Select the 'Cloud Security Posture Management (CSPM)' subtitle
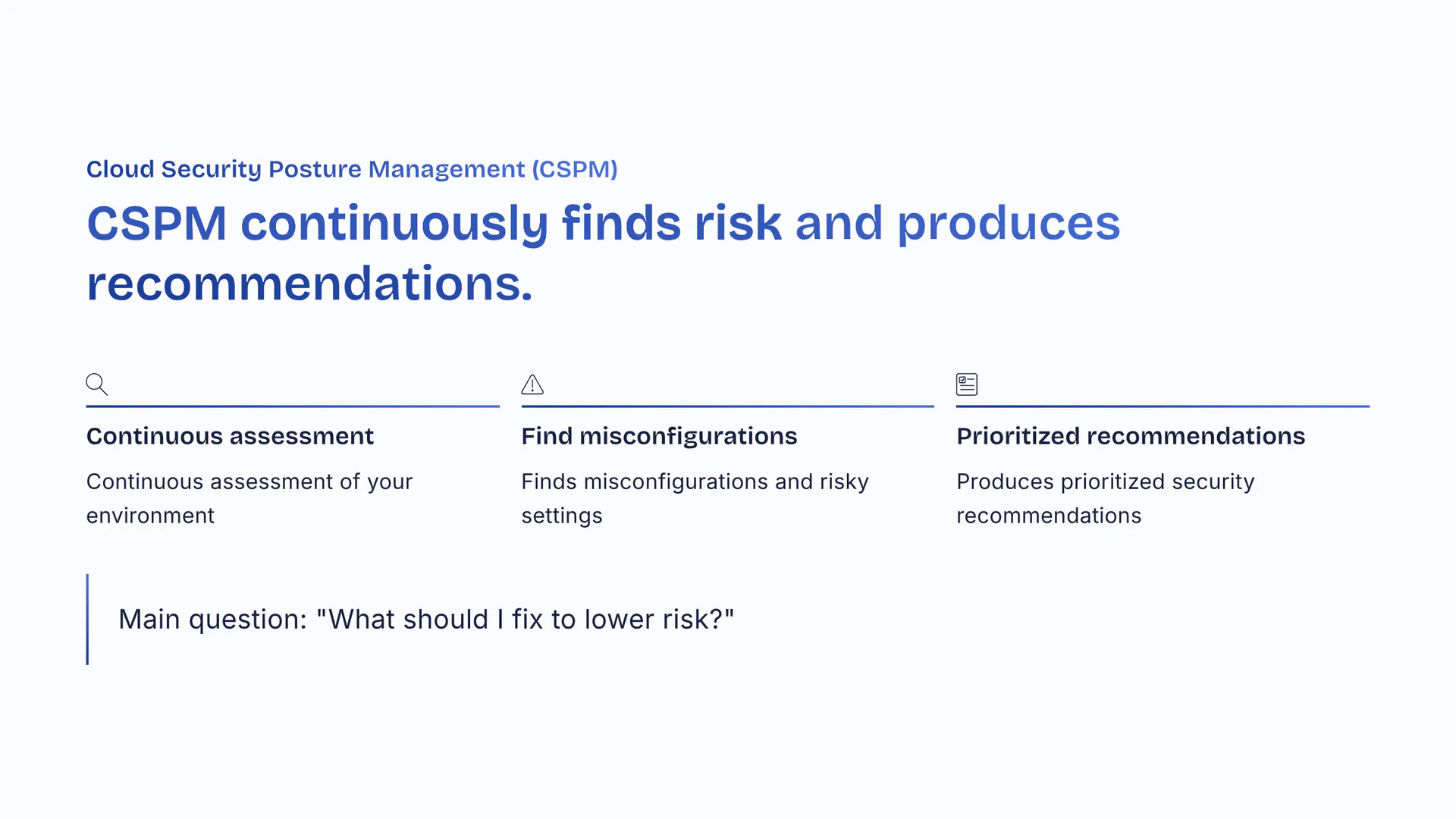This screenshot has height=819, width=1456. point(352,169)
